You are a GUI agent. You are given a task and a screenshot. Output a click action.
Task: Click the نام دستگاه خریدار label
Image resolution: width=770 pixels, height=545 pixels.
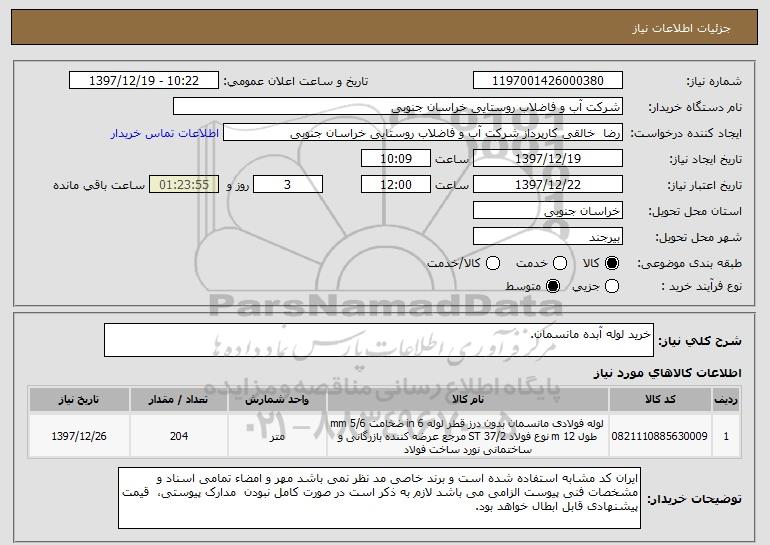point(695,107)
